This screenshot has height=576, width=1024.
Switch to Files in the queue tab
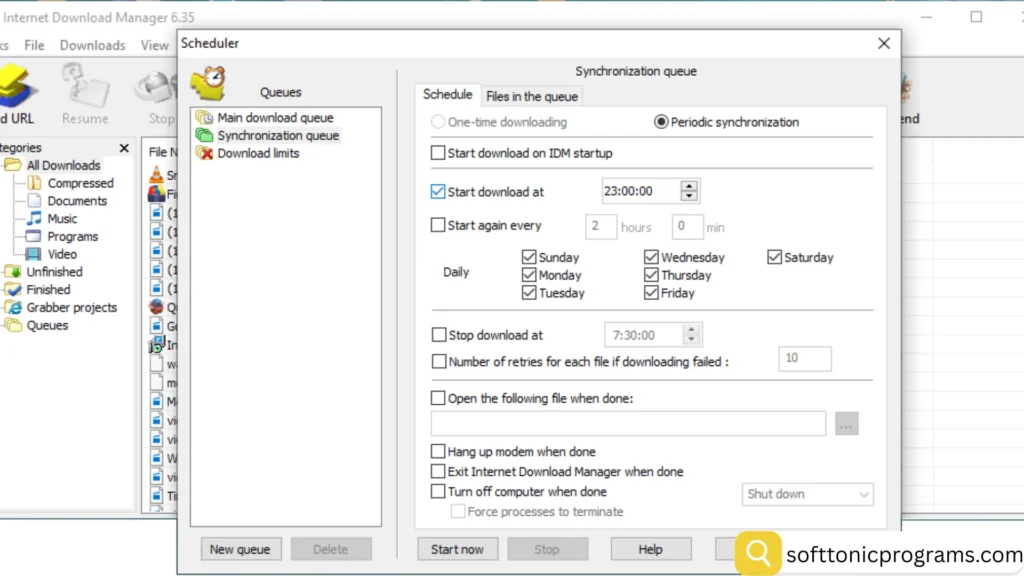pyautogui.click(x=531, y=97)
